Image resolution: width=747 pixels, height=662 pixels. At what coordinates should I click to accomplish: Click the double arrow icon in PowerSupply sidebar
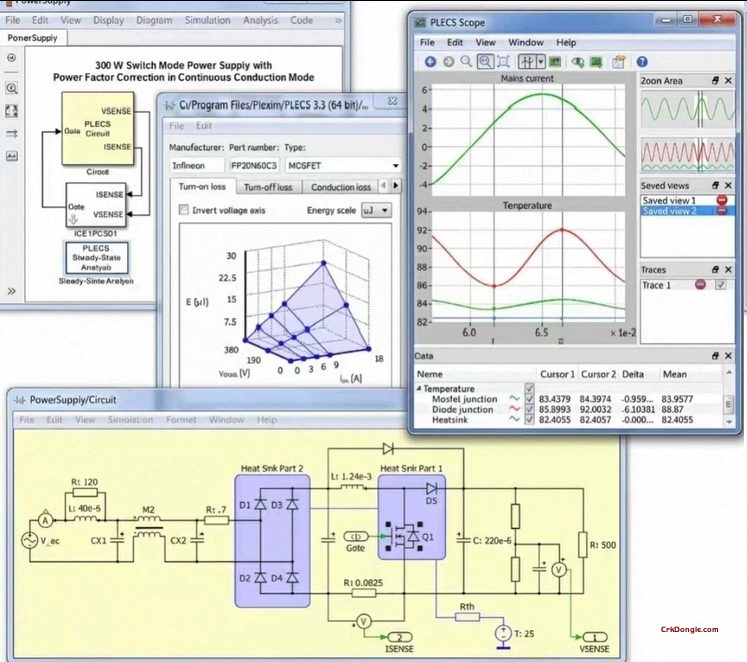tap(11, 134)
